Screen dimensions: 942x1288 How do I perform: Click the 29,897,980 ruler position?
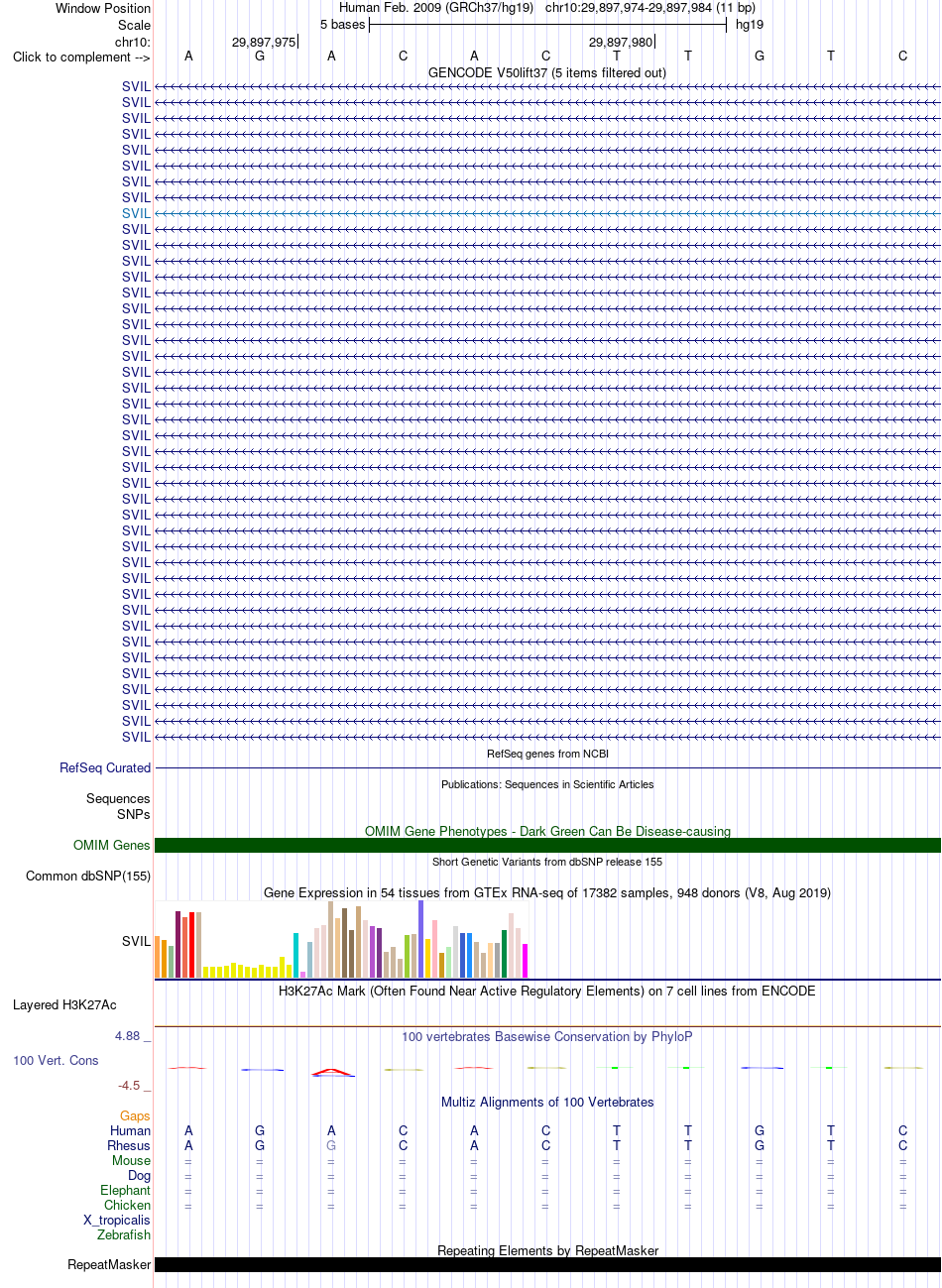(x=621, y=42)
